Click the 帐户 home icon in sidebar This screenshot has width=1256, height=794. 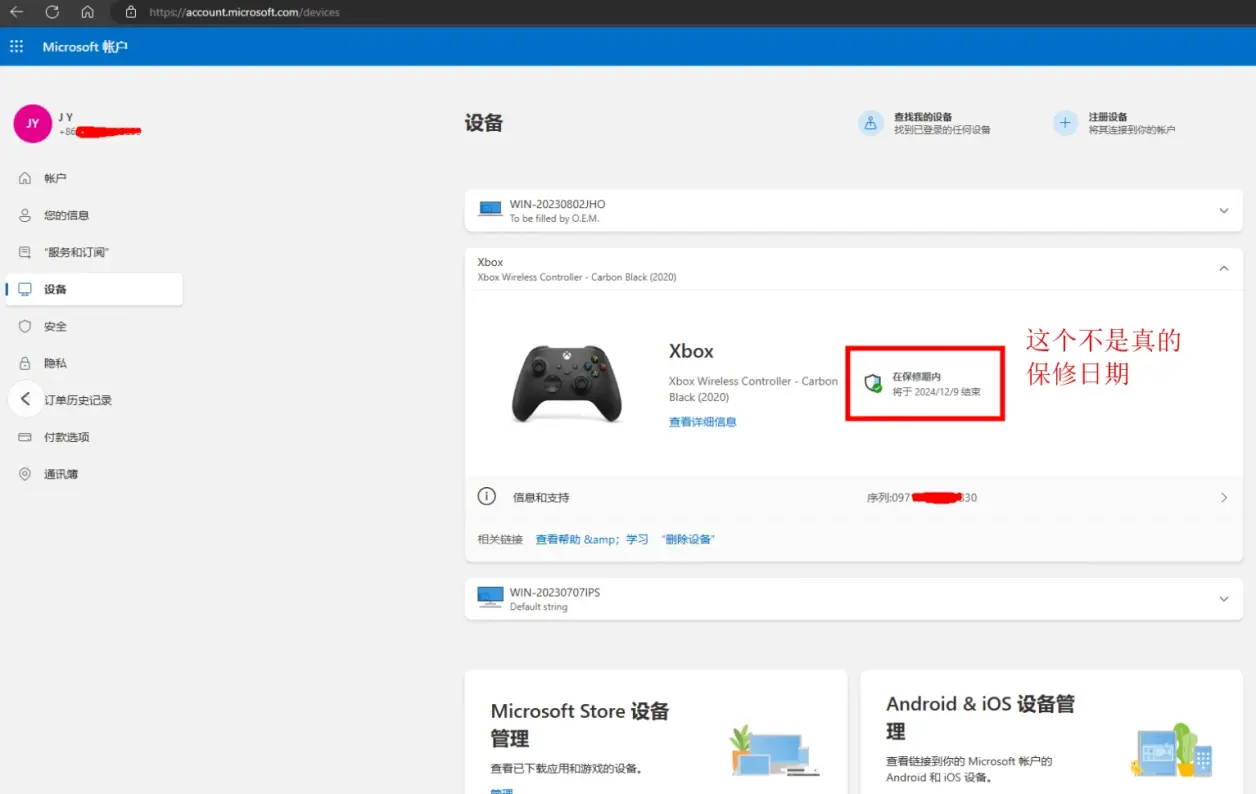coord(25,178)
